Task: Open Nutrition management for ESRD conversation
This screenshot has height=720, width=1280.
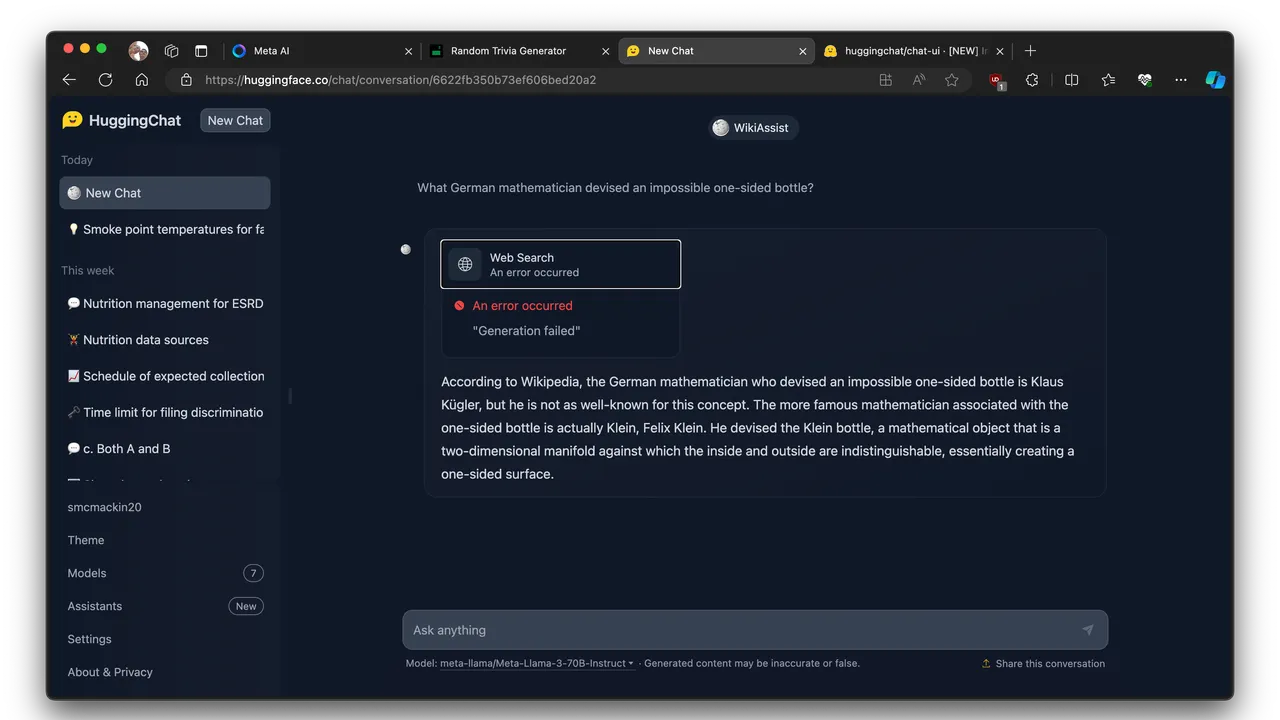Action: pos(165,303)
